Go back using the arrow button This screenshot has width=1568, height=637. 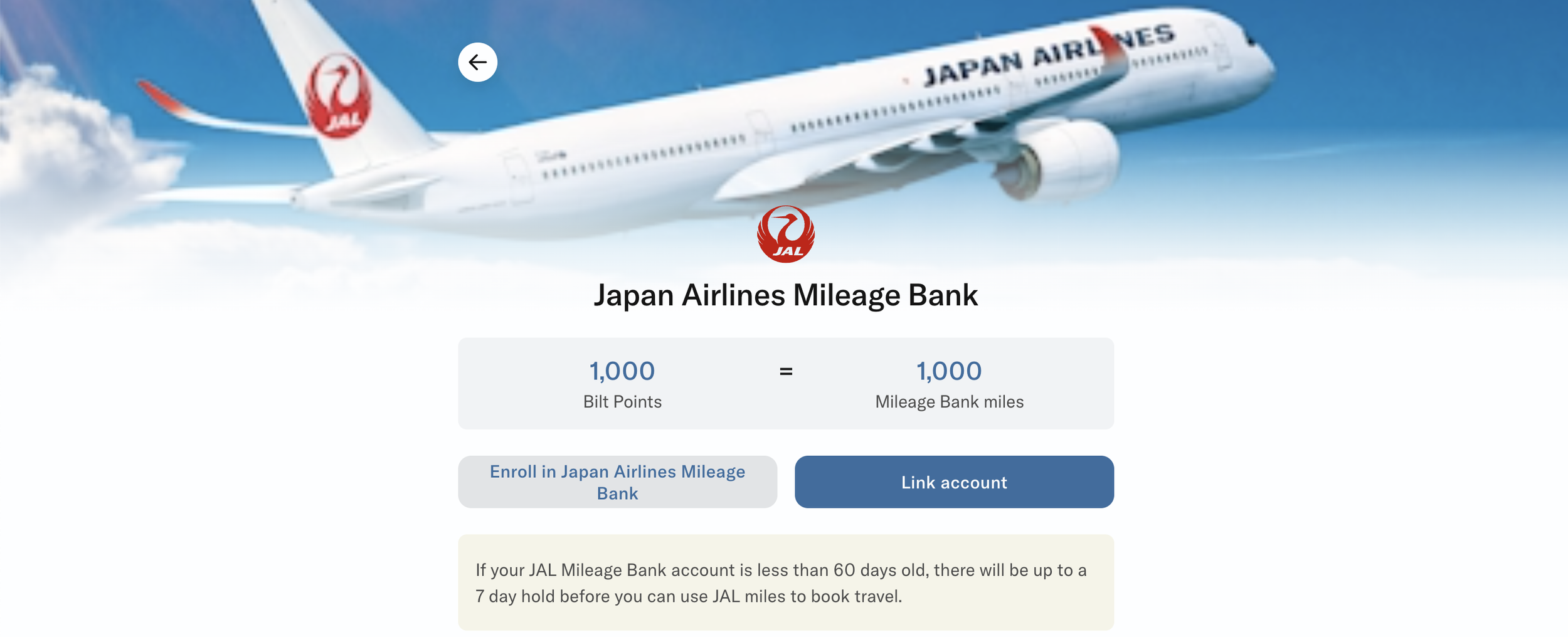click(x=477, y=62)
